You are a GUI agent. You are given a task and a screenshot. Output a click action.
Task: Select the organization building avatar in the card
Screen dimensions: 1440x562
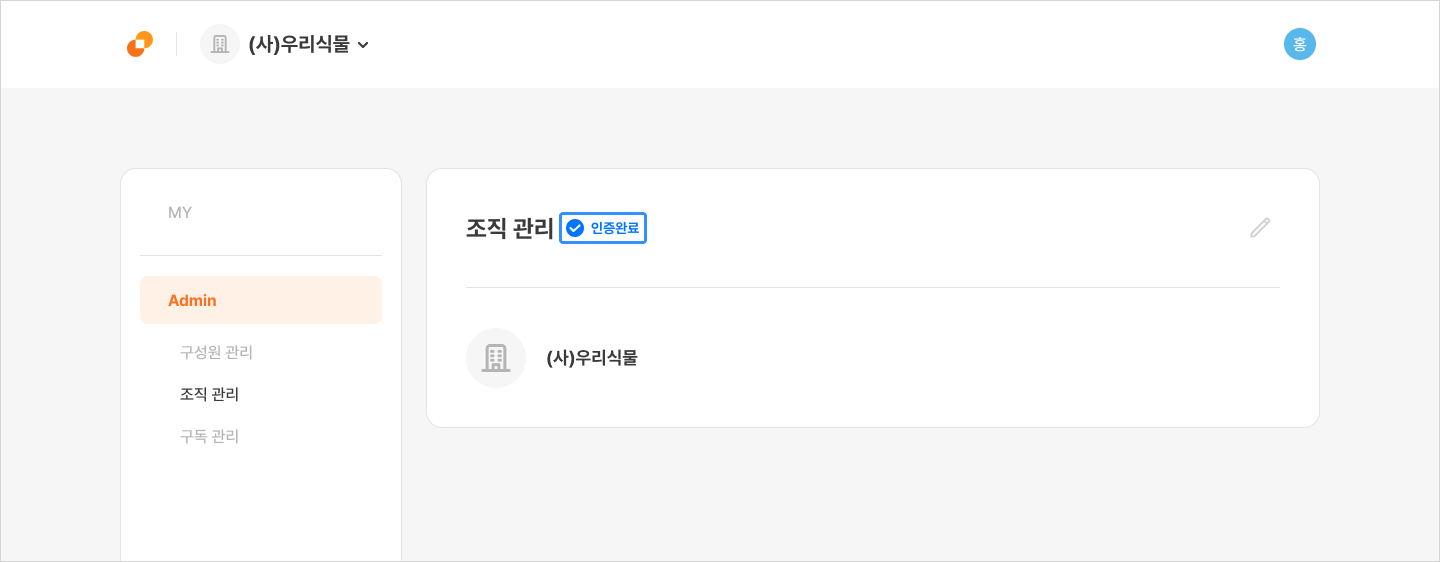tap(496, 358)
